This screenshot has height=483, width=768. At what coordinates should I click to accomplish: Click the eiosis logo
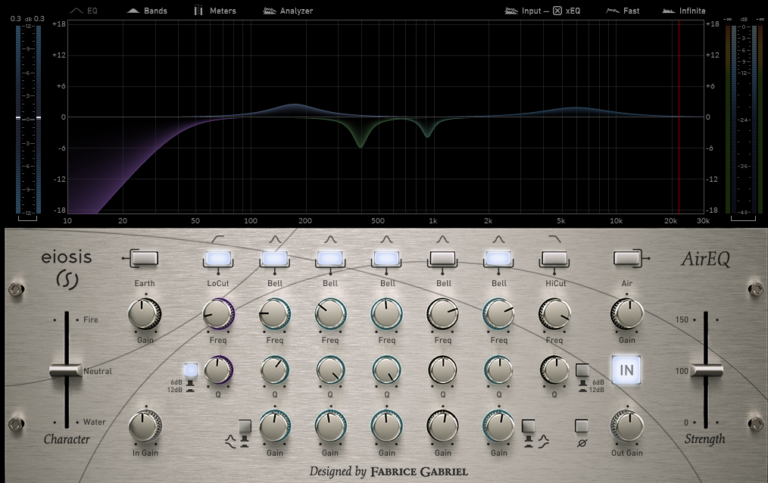tap(66, 269)
